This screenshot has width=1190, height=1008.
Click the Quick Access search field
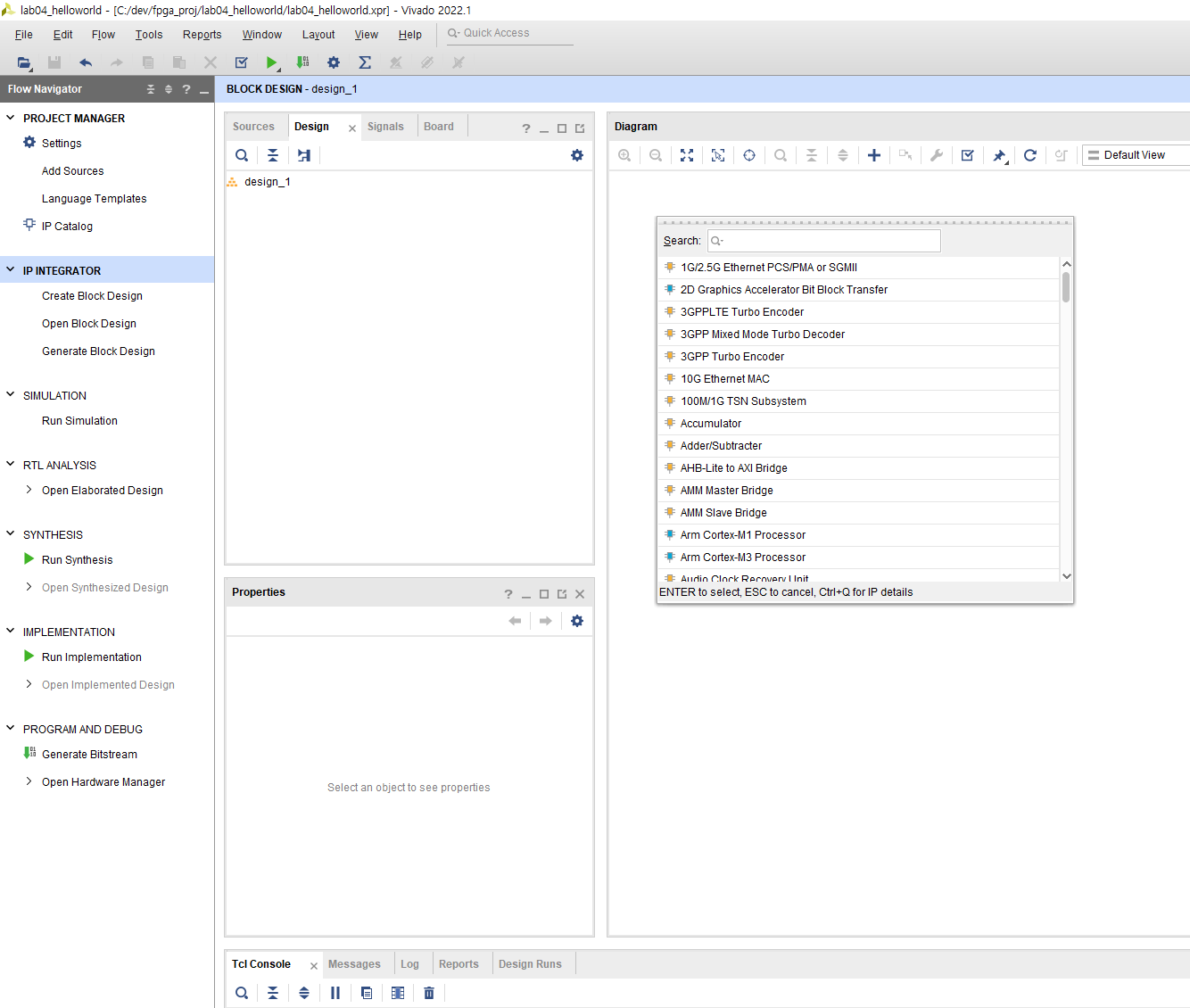pos(508,33)
